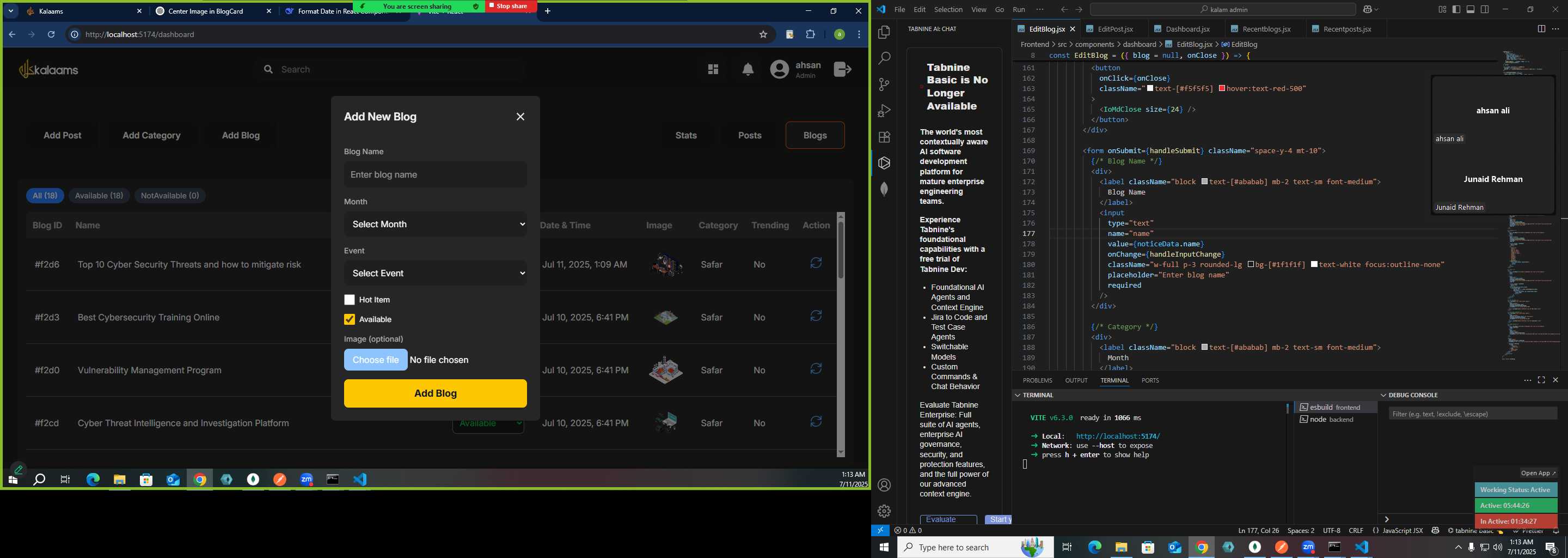Toggle VS Code bottom panel layout icon
1568x558 pixels.
1471,10
